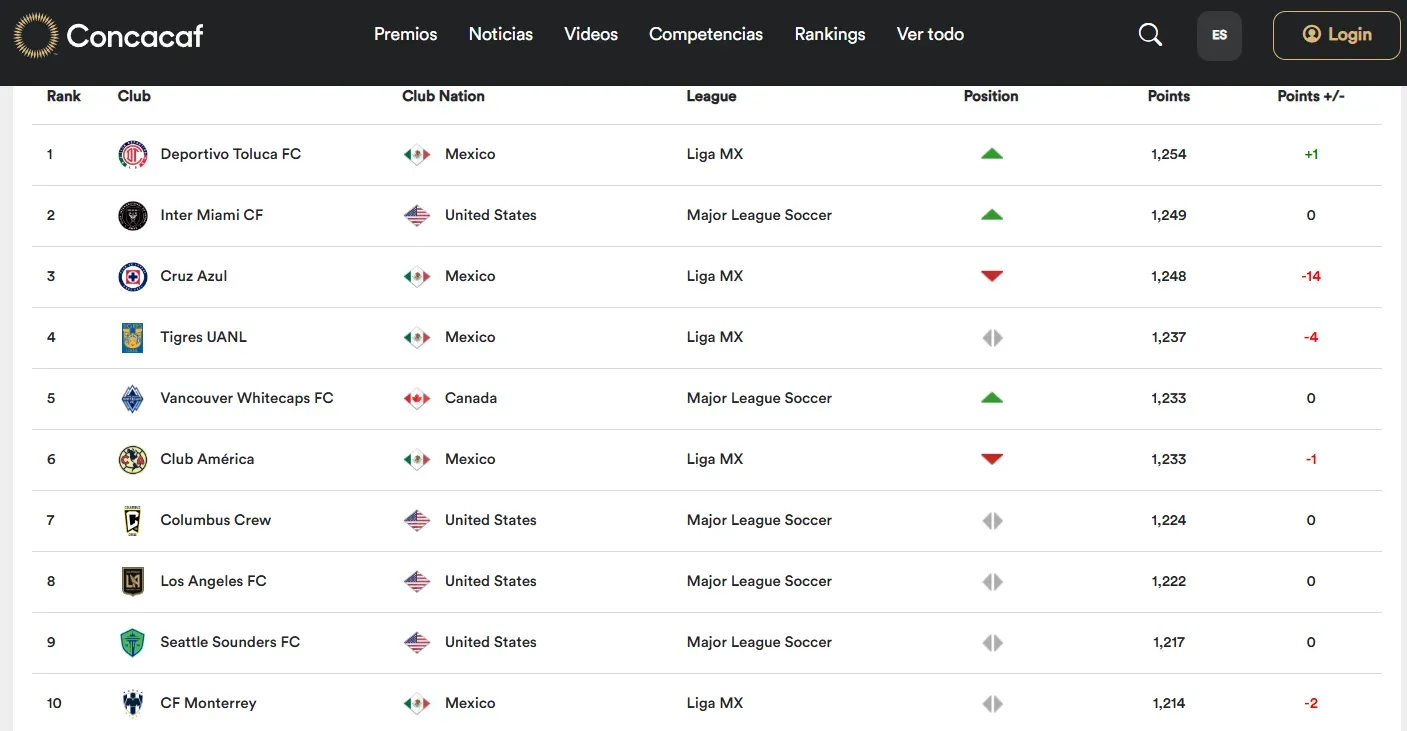Open the Rankings menu item
1407x731 pixels.
tap(830, 34)
